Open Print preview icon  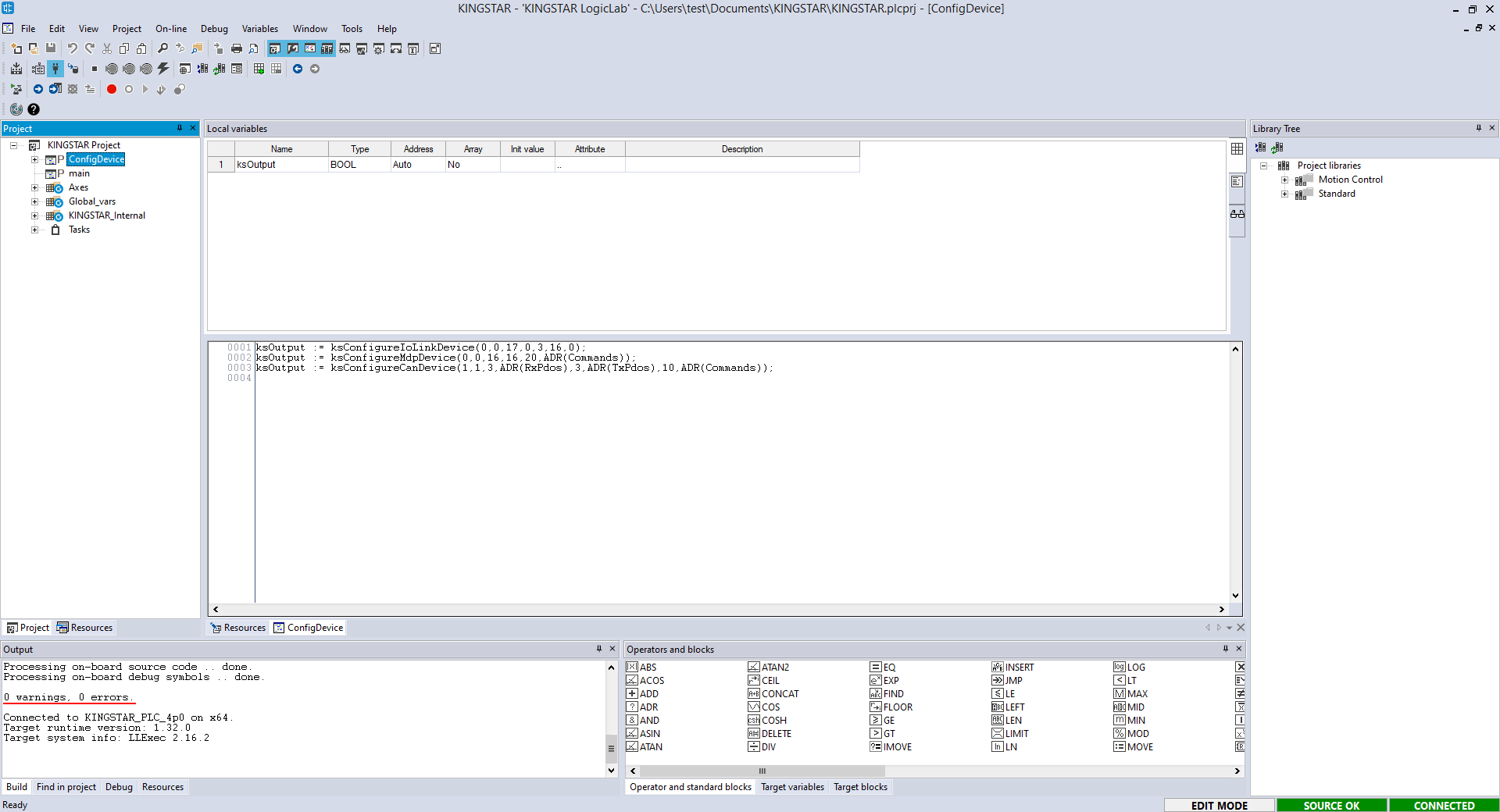254,48
